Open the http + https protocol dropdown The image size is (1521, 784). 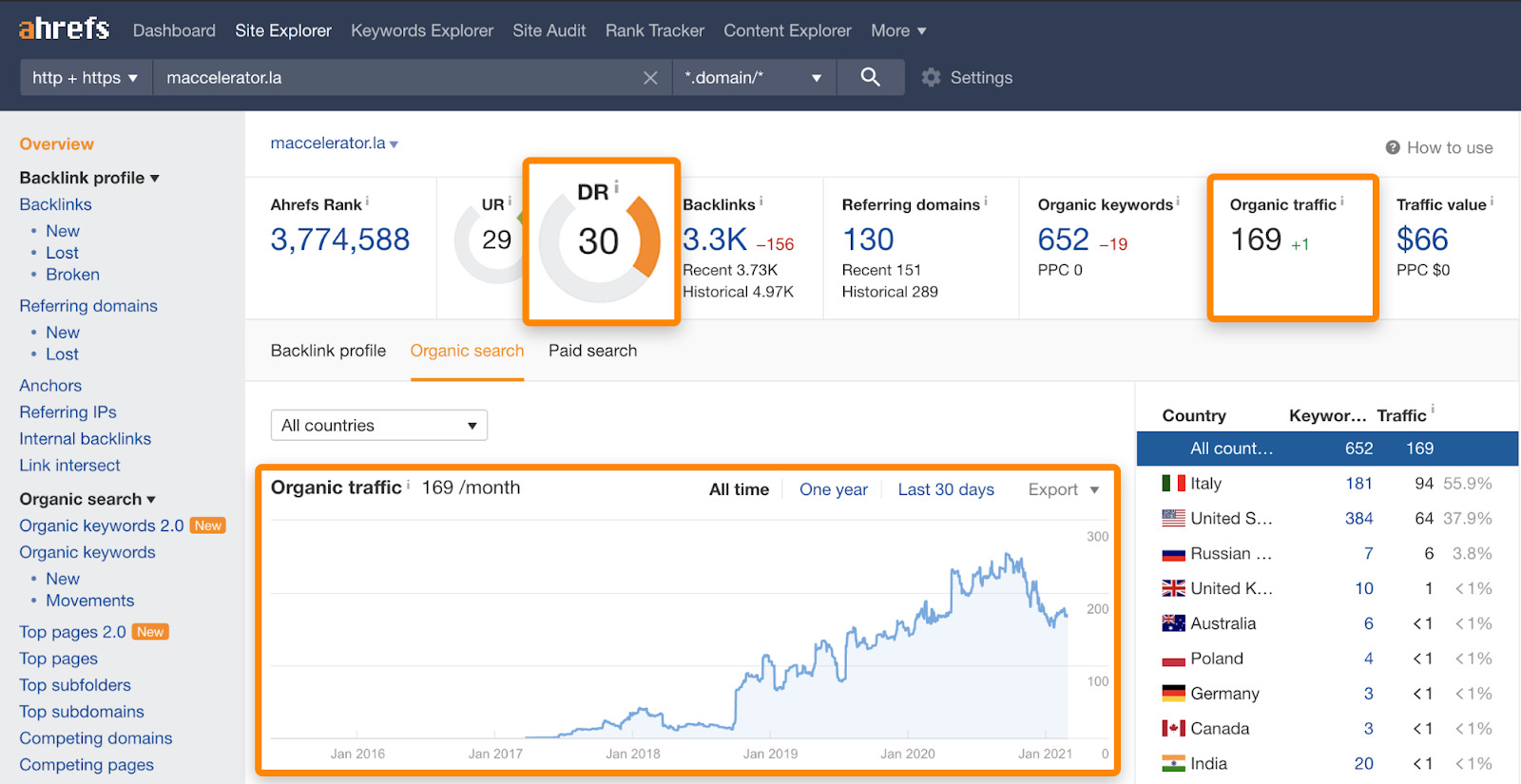85,78
